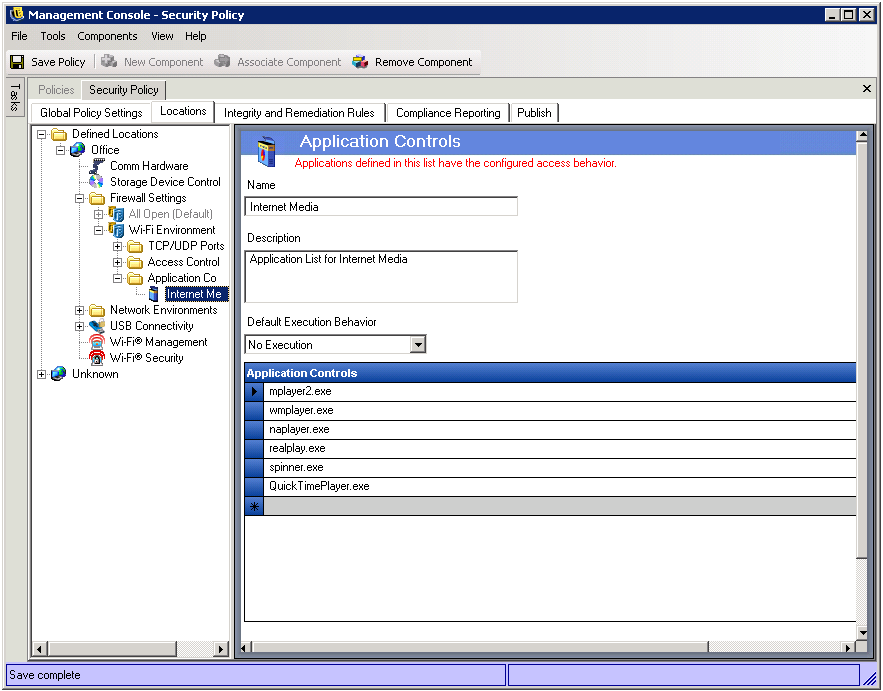Screen dimensions: 883x691
Task: Open the Help menu
Action: click(x=195, y=36)
